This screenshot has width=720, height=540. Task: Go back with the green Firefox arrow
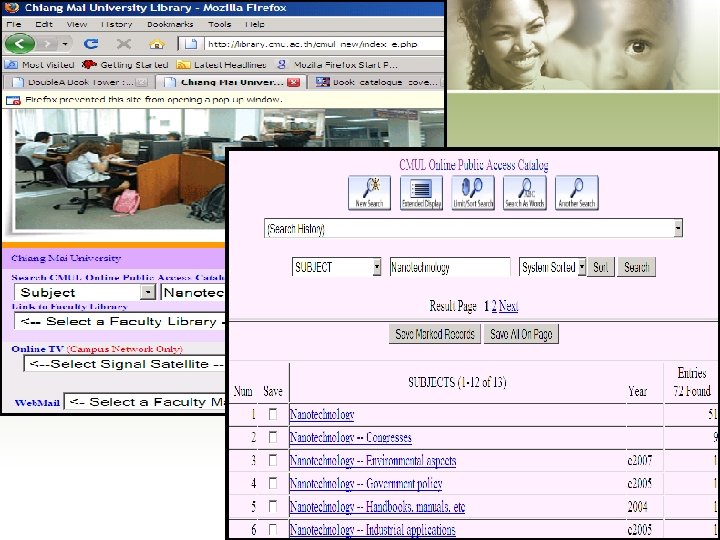19,44
